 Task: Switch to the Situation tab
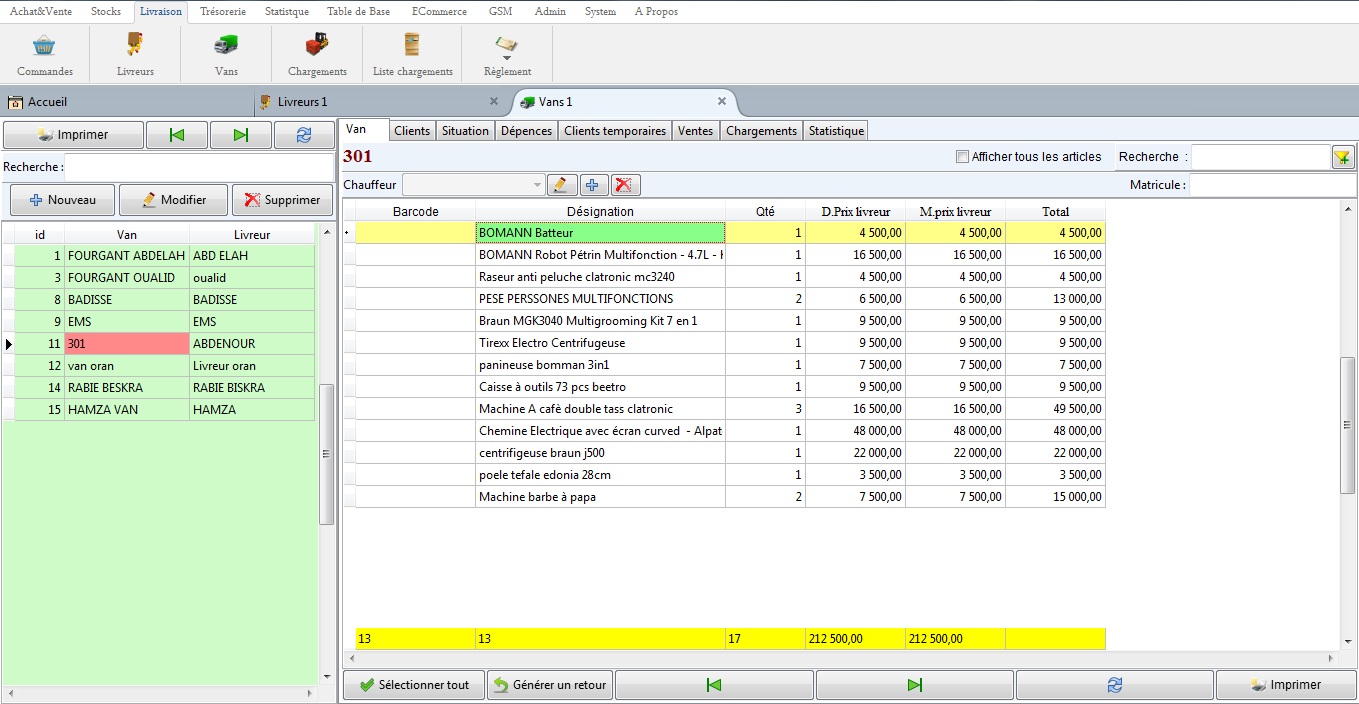(465, 131)
